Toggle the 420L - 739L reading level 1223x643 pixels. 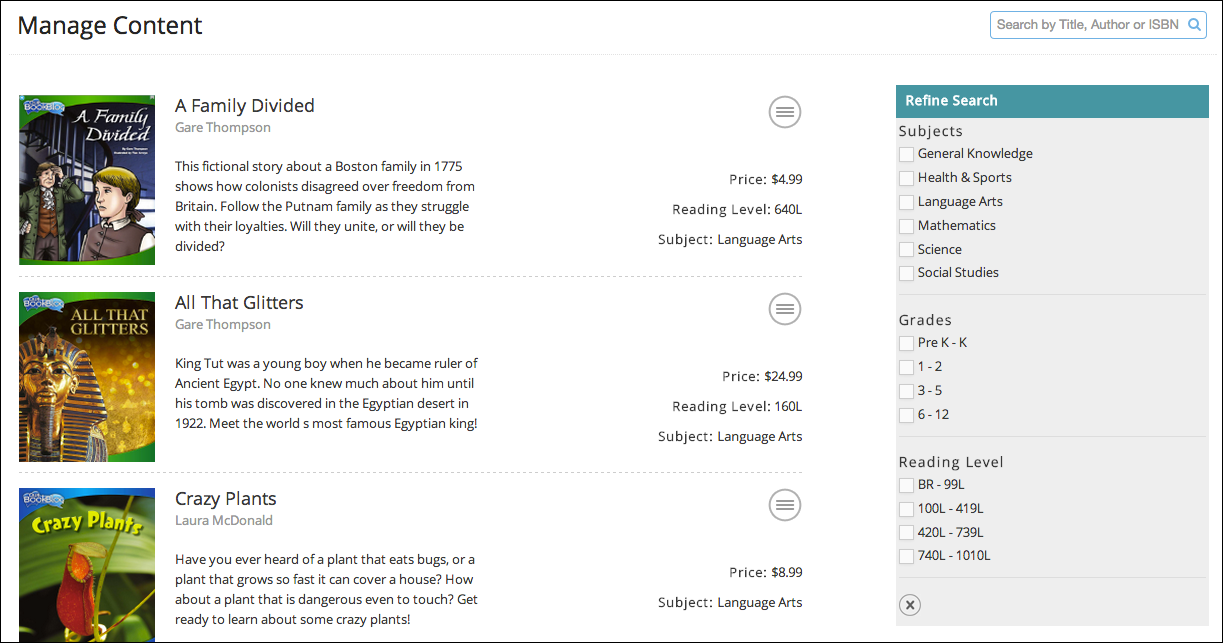pos(906,533)
